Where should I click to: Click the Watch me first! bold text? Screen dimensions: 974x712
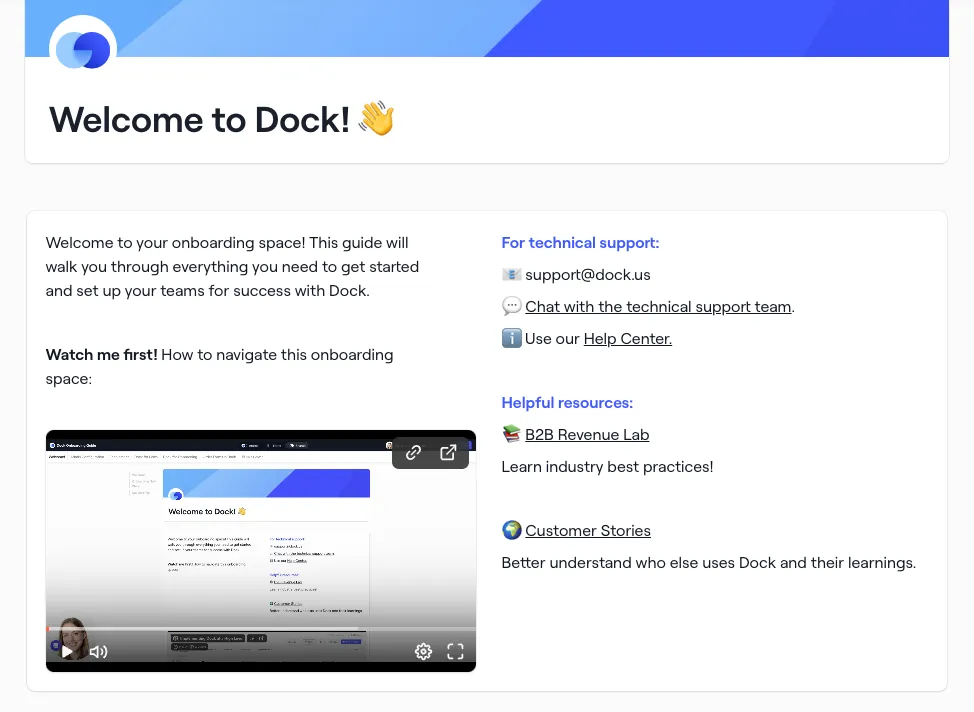pyautogui.click(x=101, y=355)
